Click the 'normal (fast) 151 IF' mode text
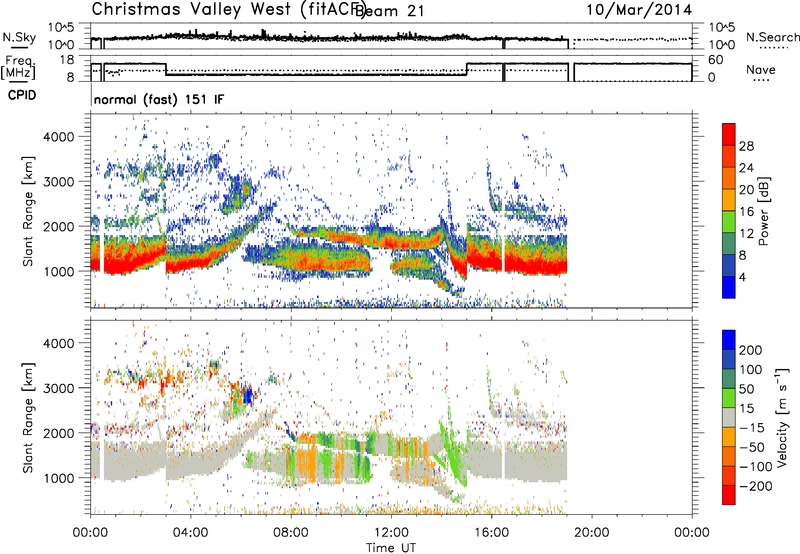800x554 pixels. click(159, 99)
